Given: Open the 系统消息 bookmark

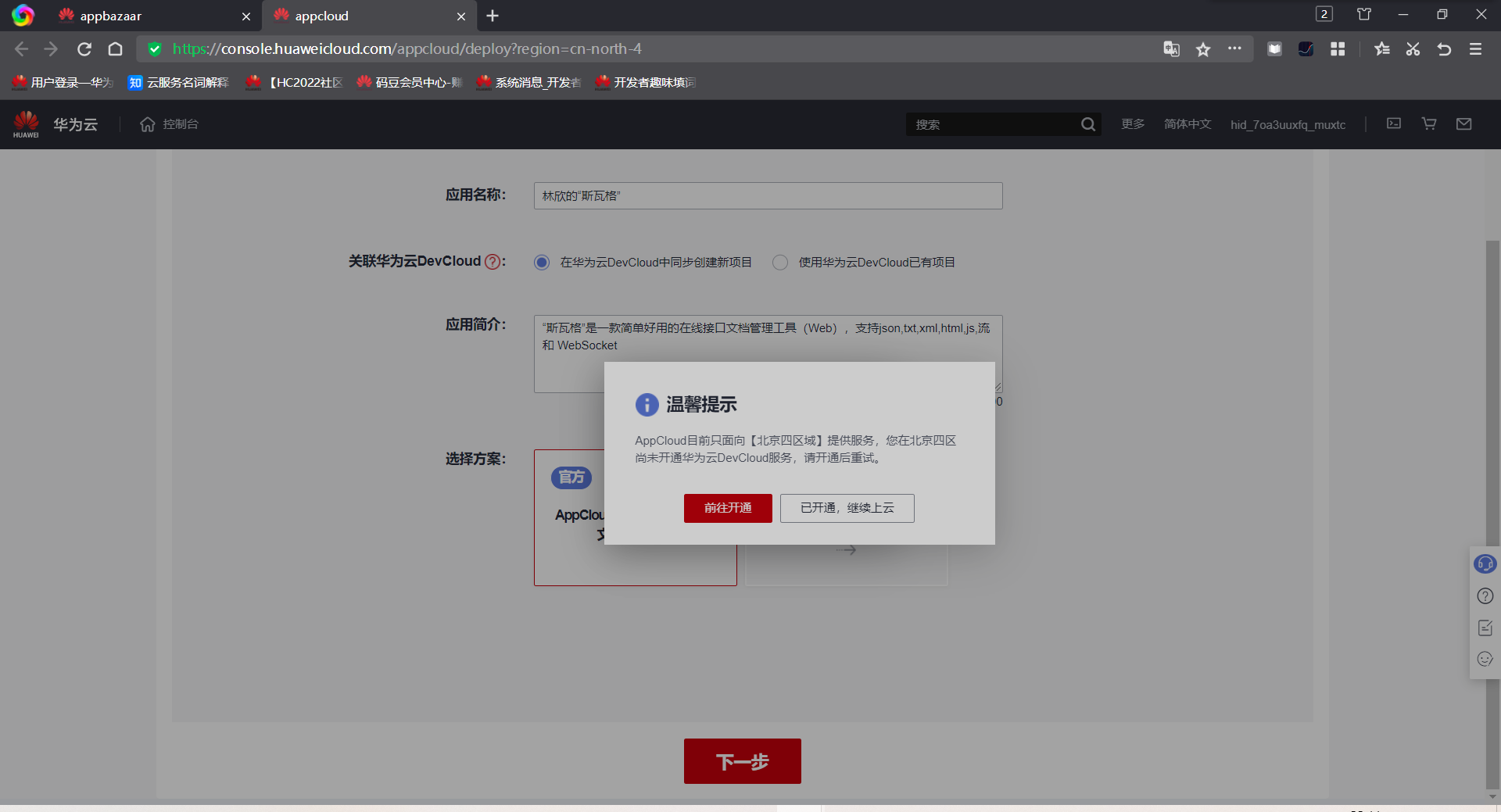Looking at the screenshot, I should click(x=528, y=83).
